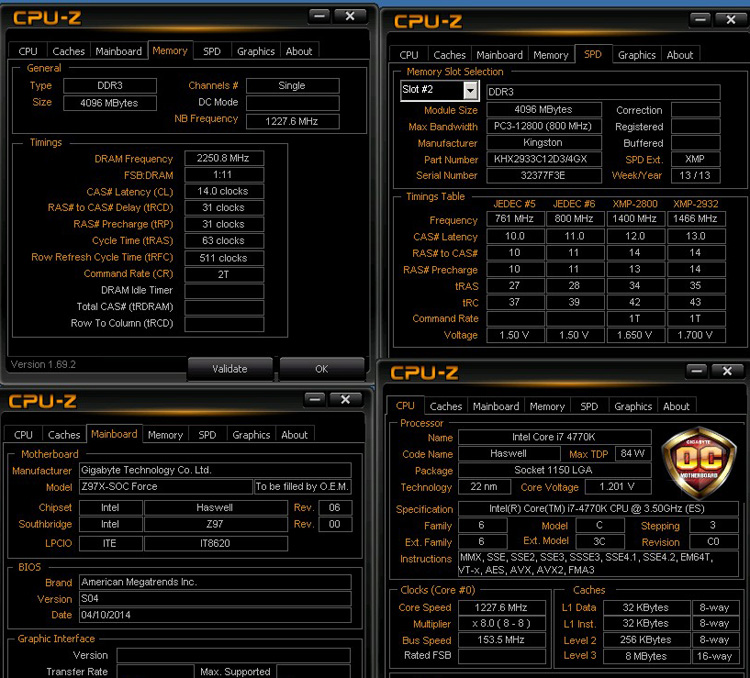Screen dimensions: 750x678
Task: Click the OK button in Memory window
Action: point(321,369)
